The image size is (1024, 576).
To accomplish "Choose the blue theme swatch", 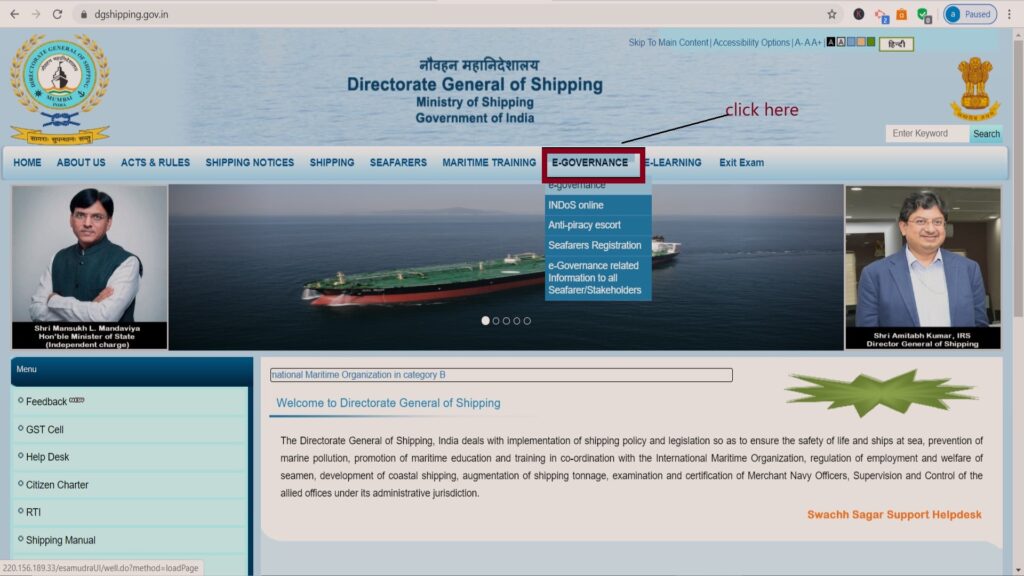I will [851, 42].
